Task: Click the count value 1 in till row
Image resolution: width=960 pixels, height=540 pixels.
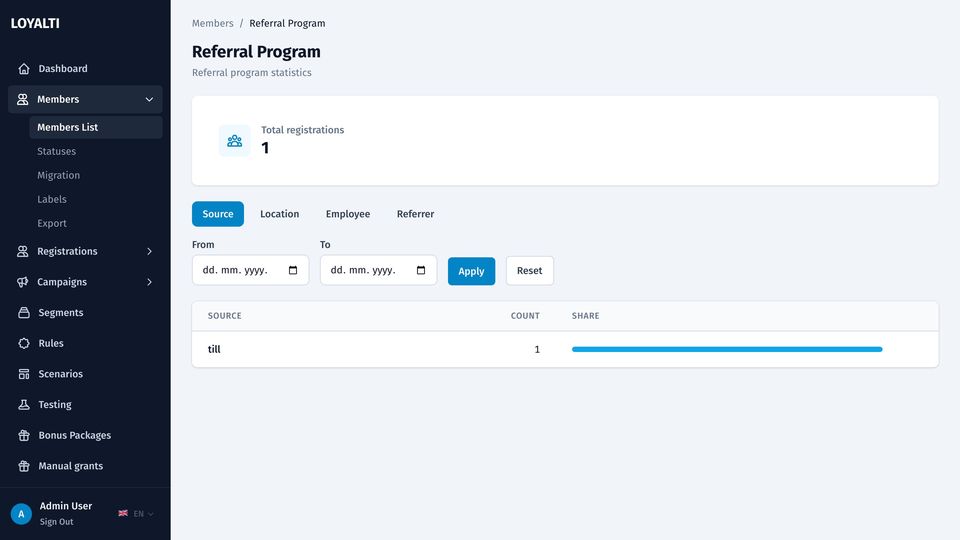Action: point(537,350)
